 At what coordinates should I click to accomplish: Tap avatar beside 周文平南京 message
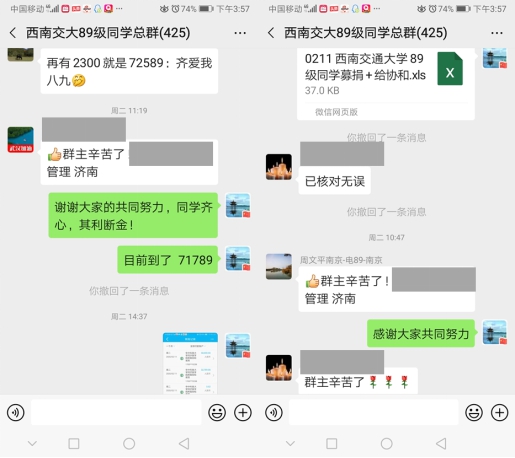pyautogui.click(x=279, y=267)
